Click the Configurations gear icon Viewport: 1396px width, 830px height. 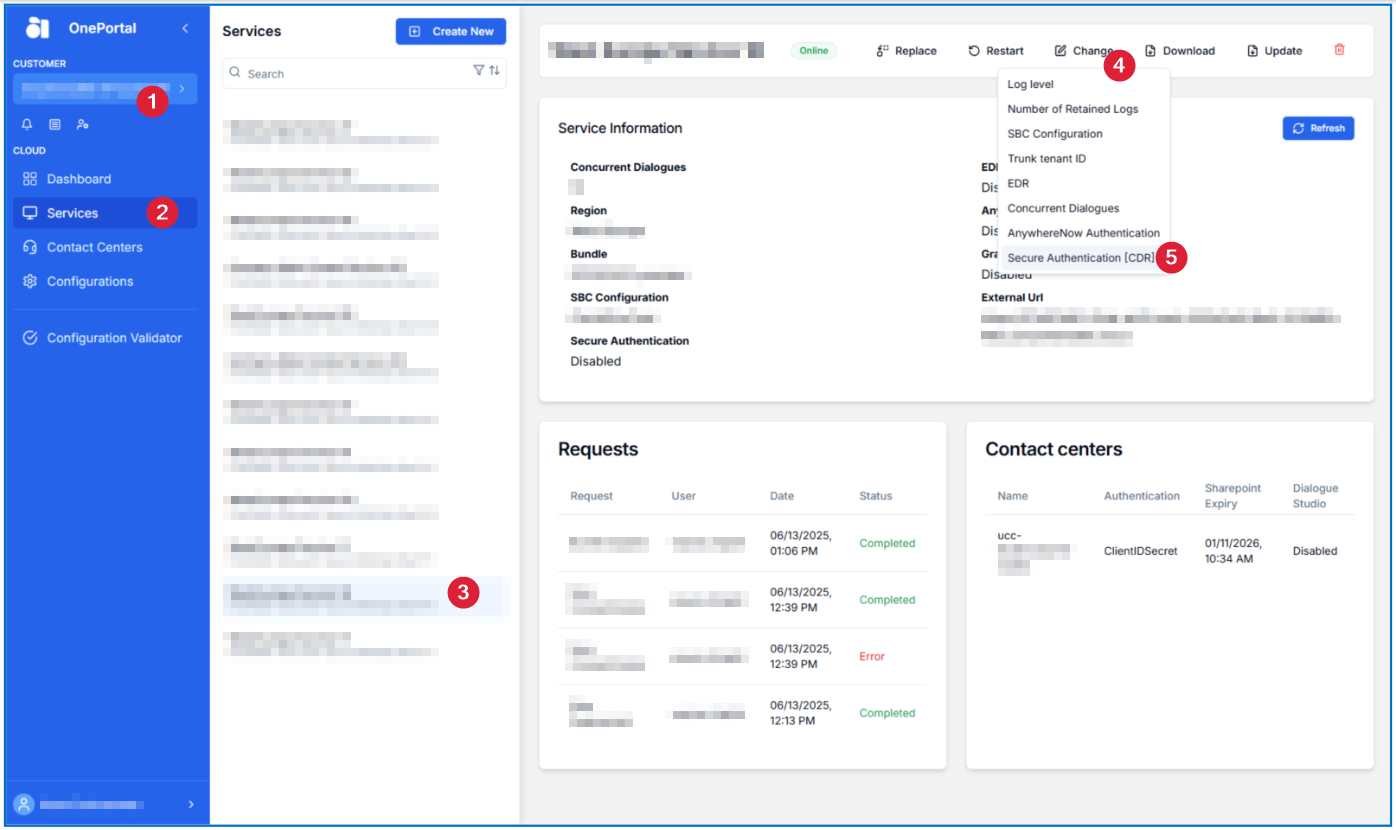pos(30,281)
